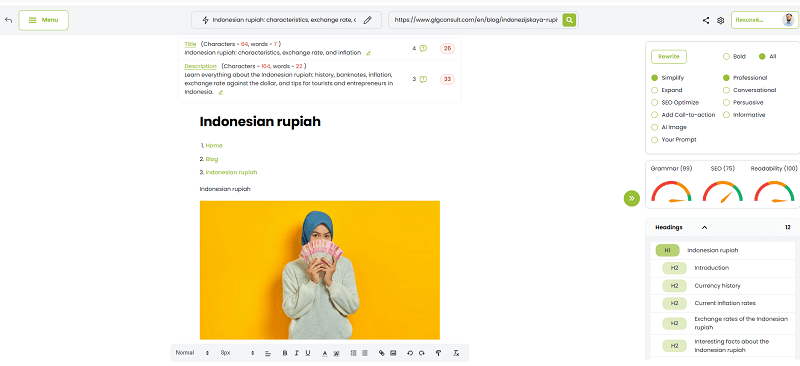Click the SEO score gauge
Screen dimensions: 800x366
[722, 191]
